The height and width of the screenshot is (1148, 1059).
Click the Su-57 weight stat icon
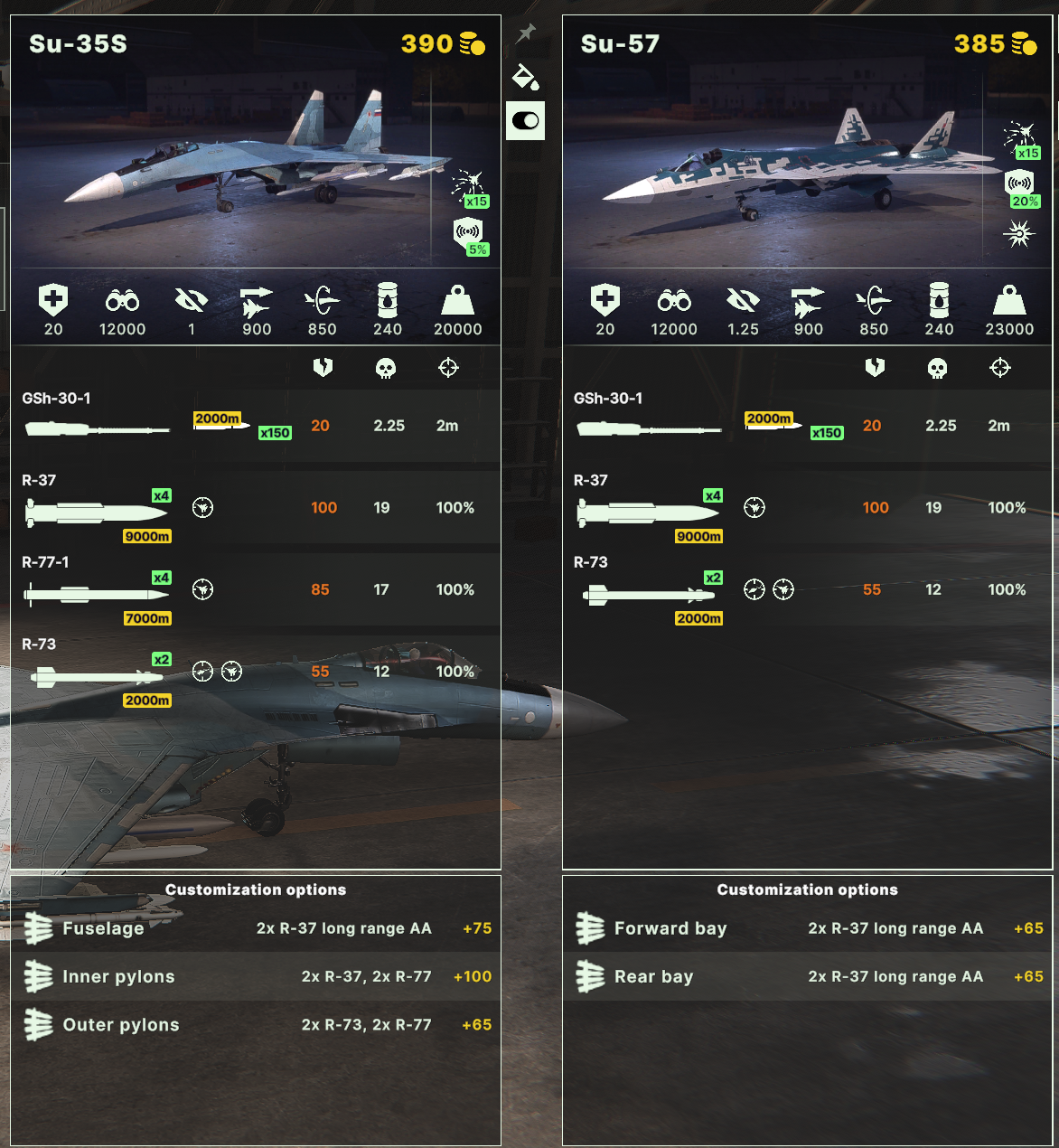pos(1009,300)
